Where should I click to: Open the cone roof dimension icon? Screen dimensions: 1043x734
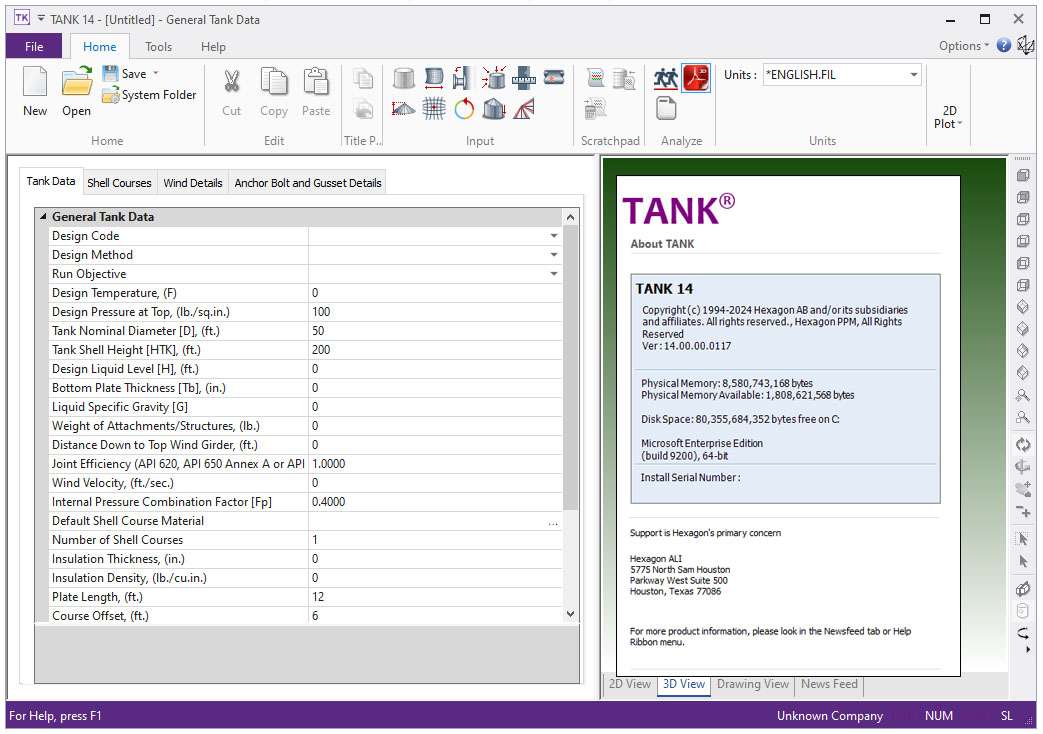404,108
